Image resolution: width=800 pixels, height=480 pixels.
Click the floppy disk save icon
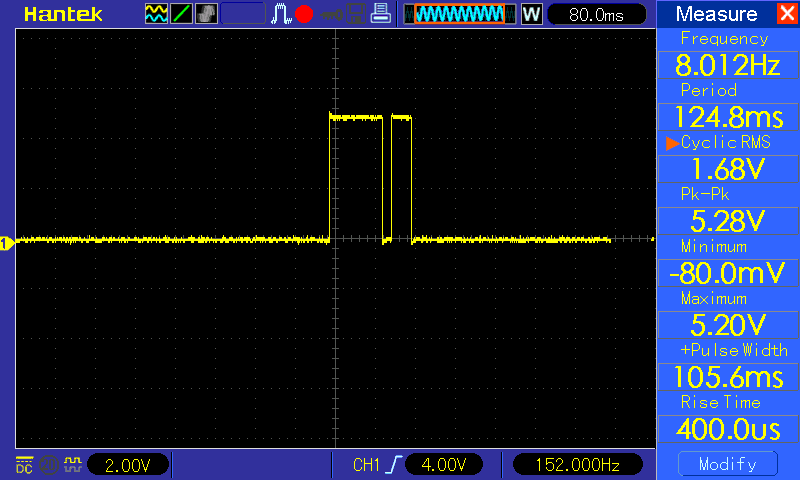[x=356, y=14]
